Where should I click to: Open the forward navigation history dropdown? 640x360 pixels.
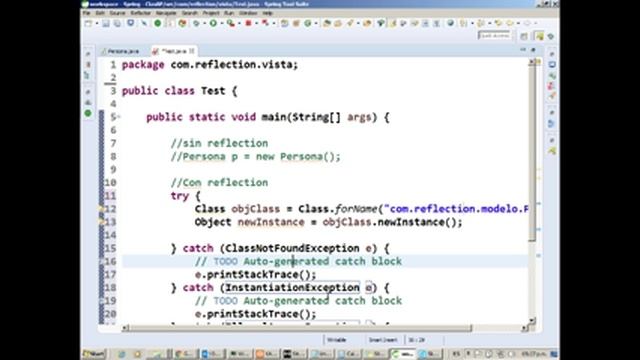coord(536,23)
